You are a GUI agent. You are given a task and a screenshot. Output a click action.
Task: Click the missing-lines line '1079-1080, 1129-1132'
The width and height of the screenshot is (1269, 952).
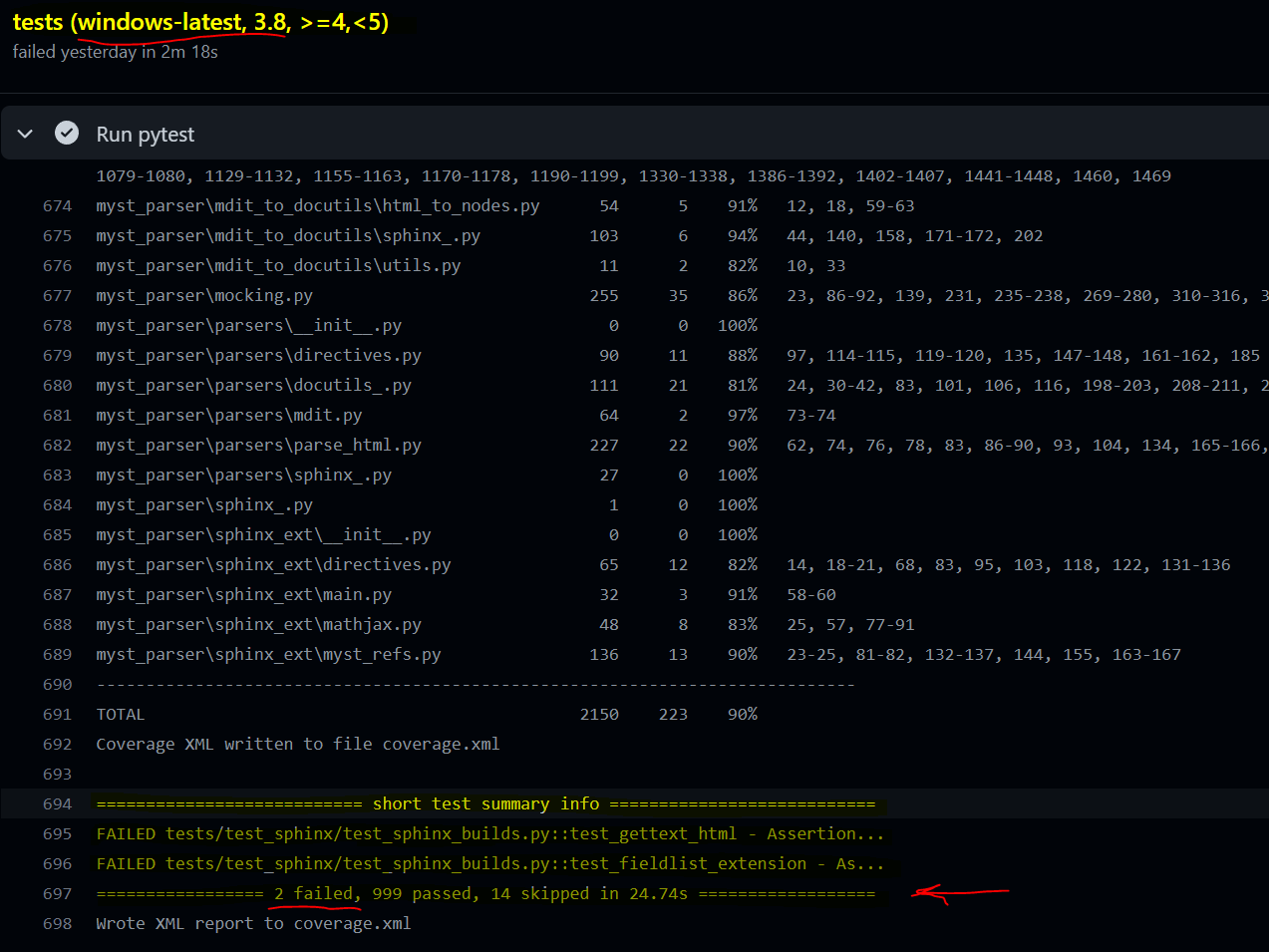coord(634,176)
